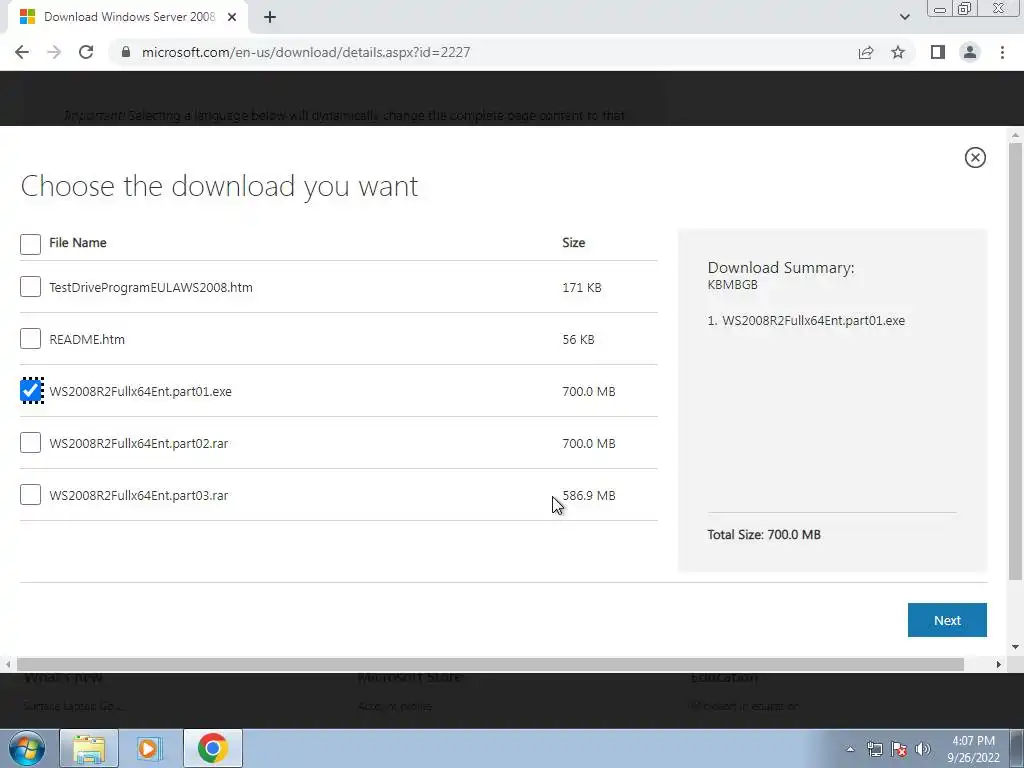
Task: Click the Next button
Action: click(947, 620)
